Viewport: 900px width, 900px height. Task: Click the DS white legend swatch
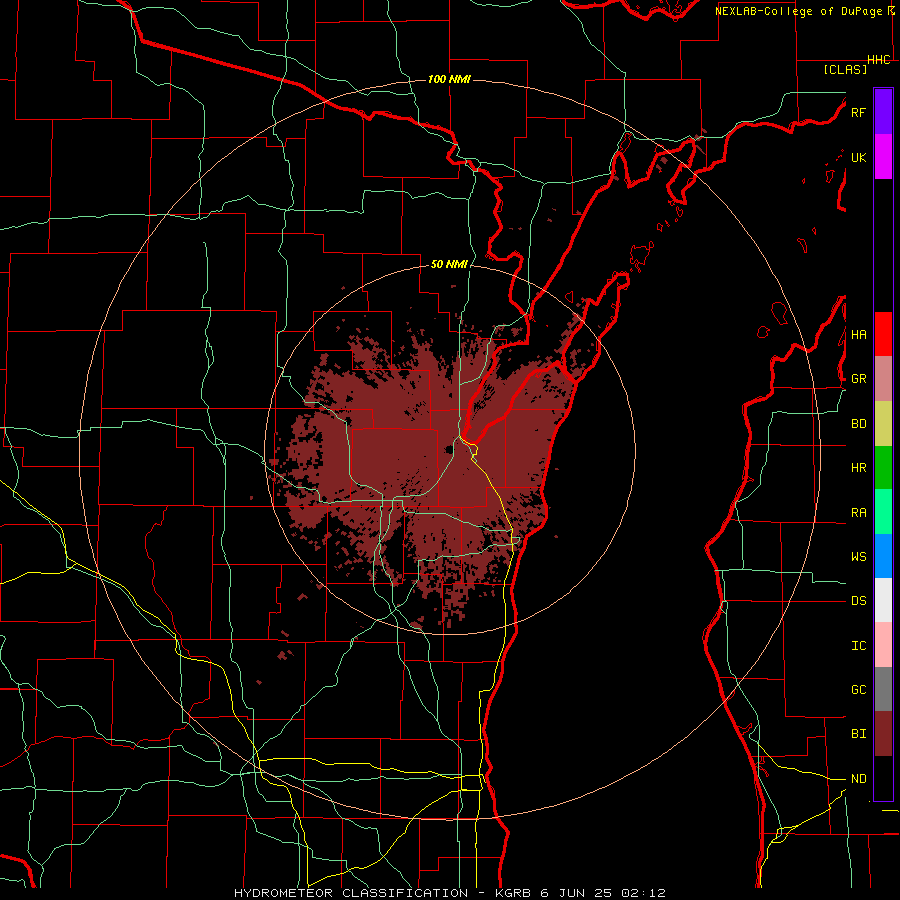883,600
